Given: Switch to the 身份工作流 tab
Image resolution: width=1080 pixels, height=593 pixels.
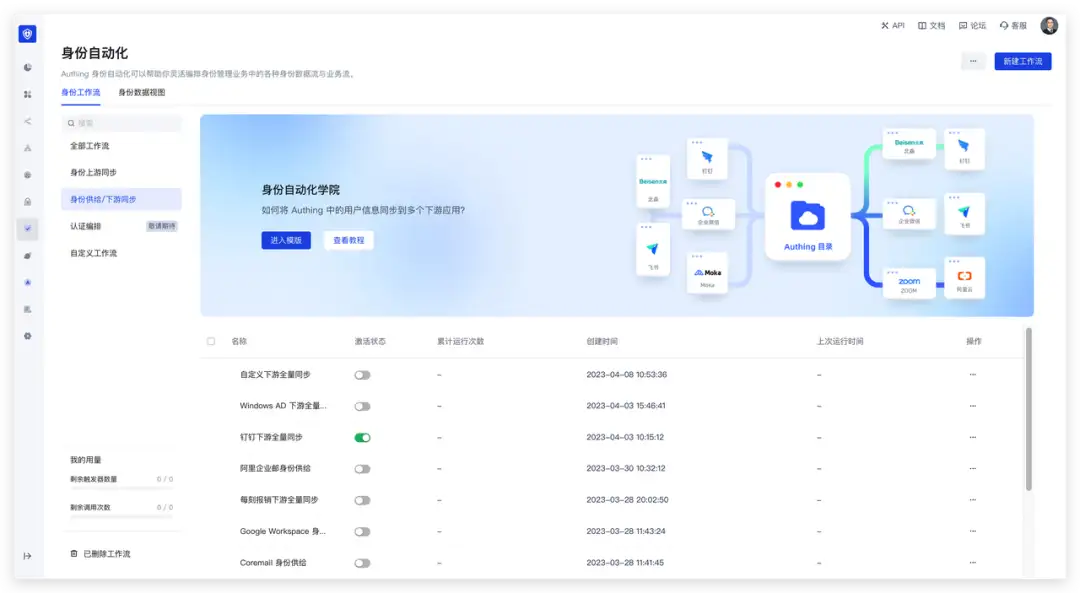Looking at the screenshot, I should click(81, 92).
